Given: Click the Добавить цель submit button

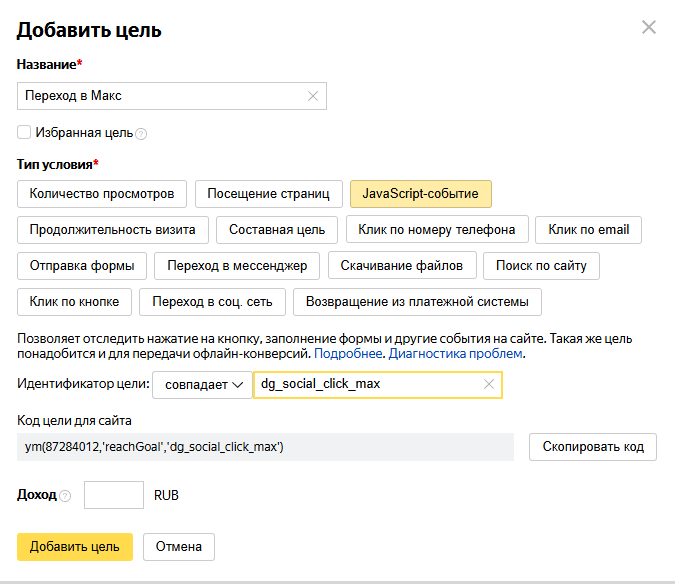Looking at the screenshot, I should click(x=75, y=546).
